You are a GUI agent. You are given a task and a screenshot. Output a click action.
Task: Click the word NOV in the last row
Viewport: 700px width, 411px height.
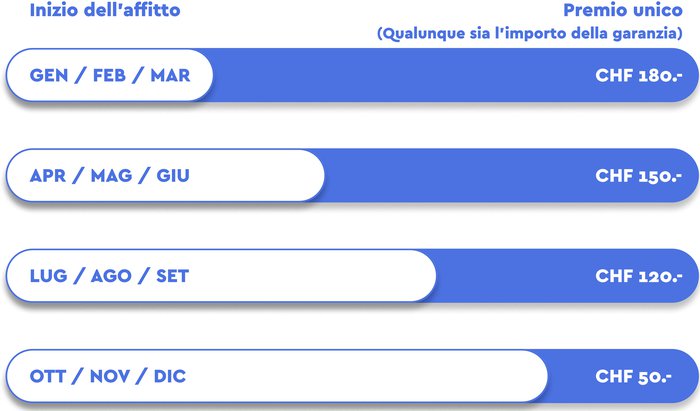(110, 377)
